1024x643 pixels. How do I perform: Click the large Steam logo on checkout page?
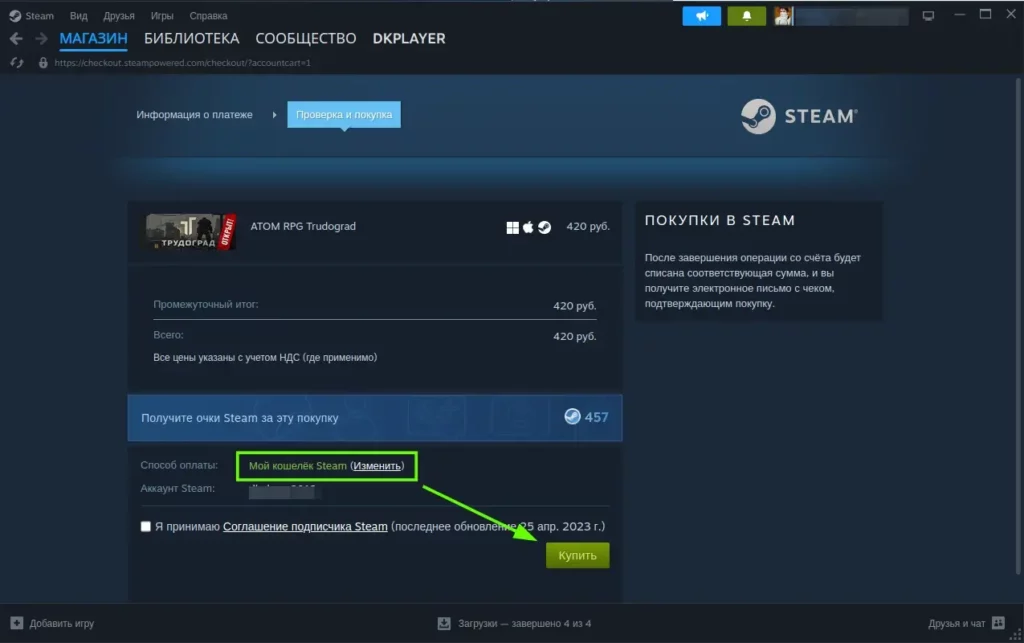click(799, 116)
